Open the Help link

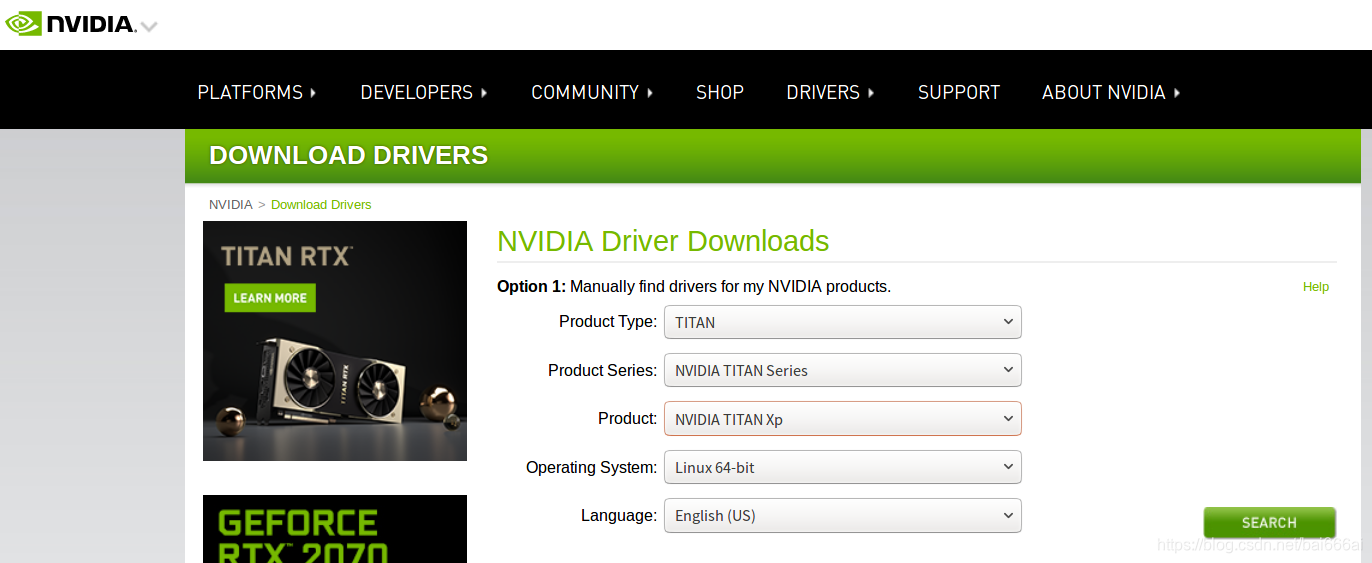click(x=1316, y=287)
